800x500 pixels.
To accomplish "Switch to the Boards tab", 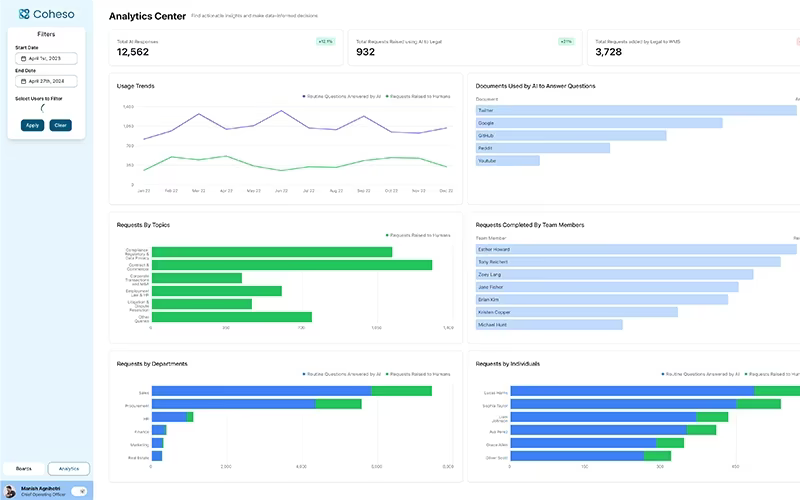I will 23,468.
